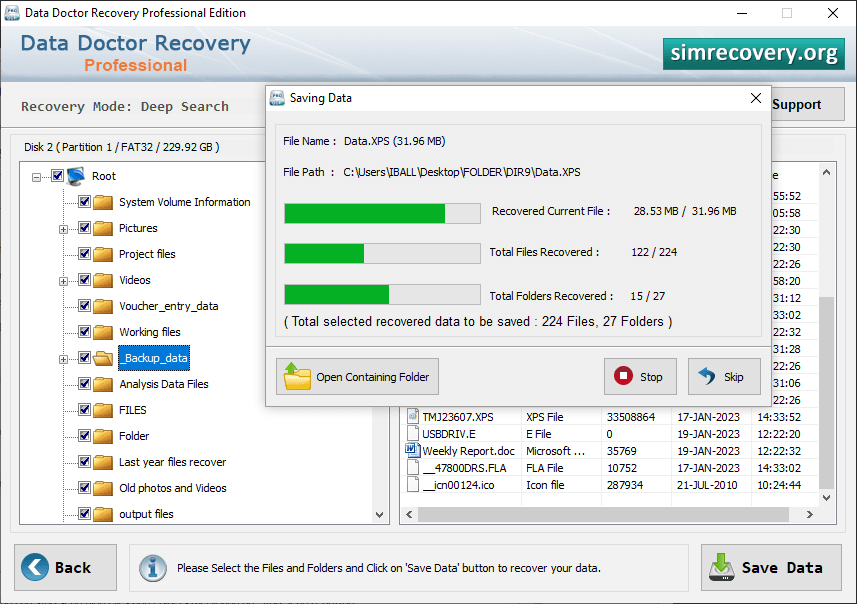Image resolution: width=857 pixels, height=604 pixels.
Task: Click the Saving Data dialog title icon
Action: tap(277, 98)
